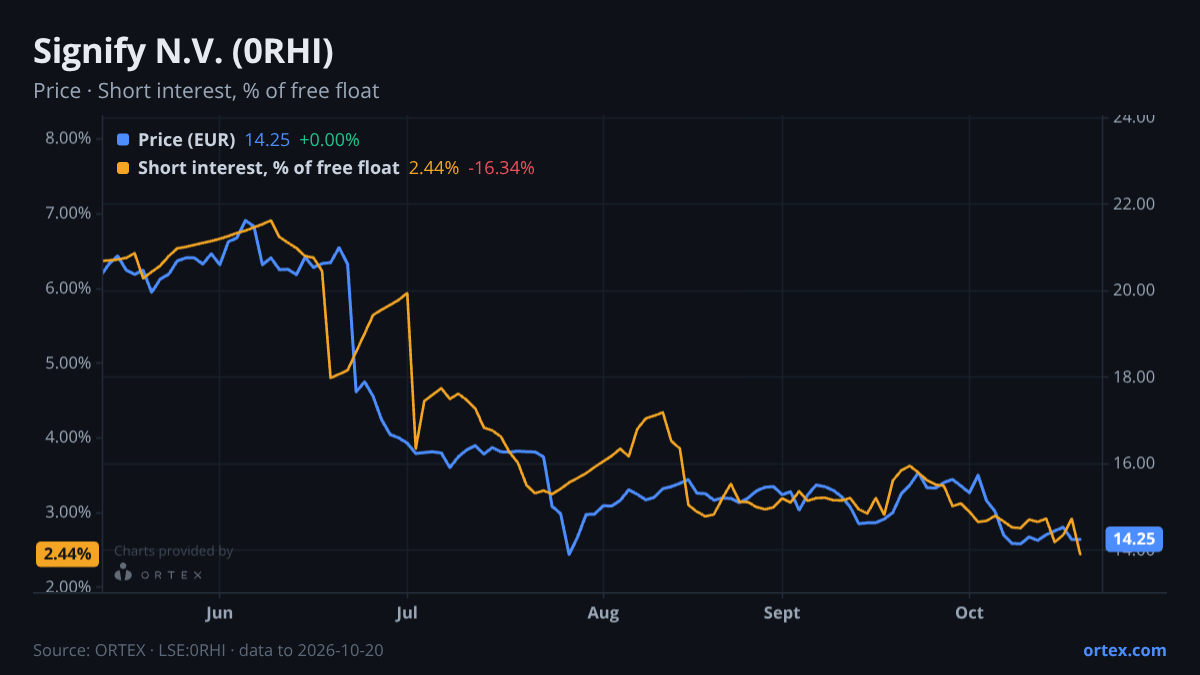Image resolution: width=1200 pixels, height=675 pixels.
Task: Click the 18.00 right axis price label
Action: click(x=1134, y=377)
